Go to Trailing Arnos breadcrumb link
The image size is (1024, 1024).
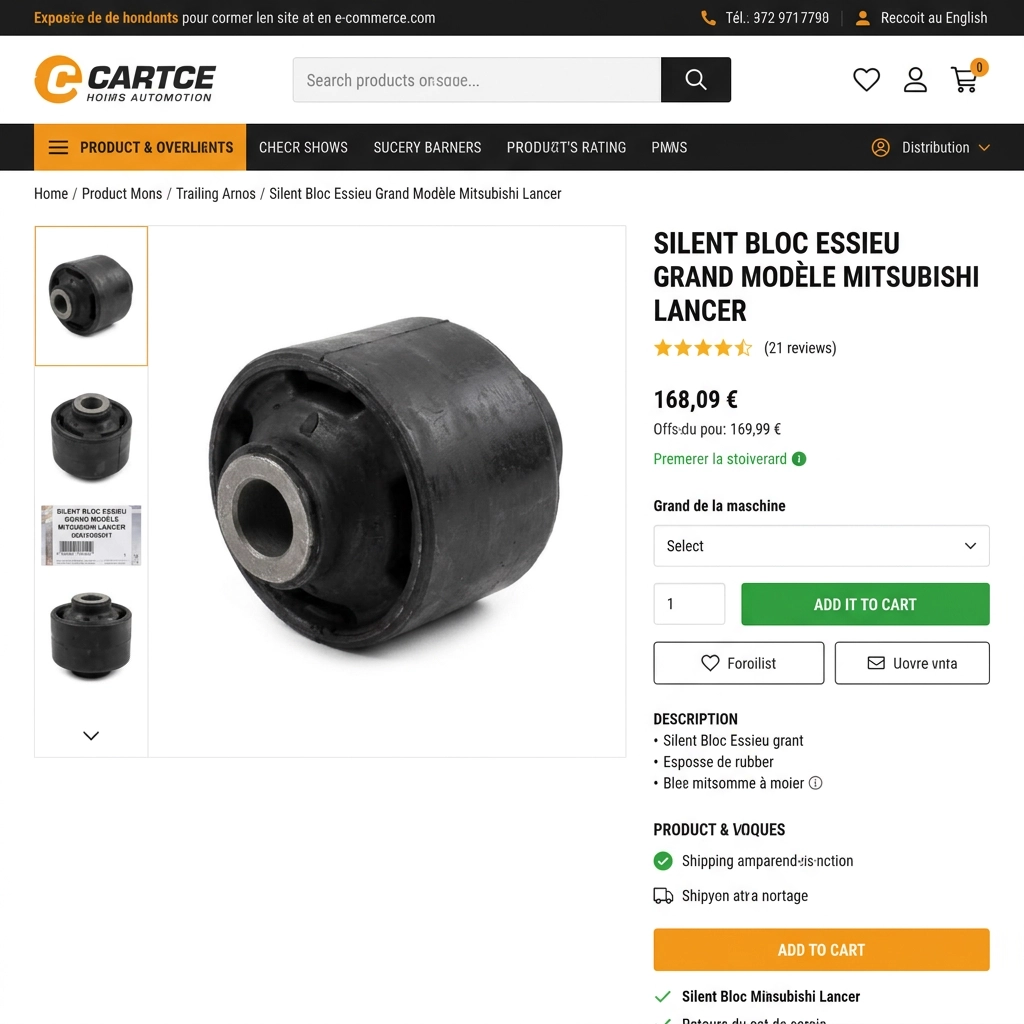[216, 194]
